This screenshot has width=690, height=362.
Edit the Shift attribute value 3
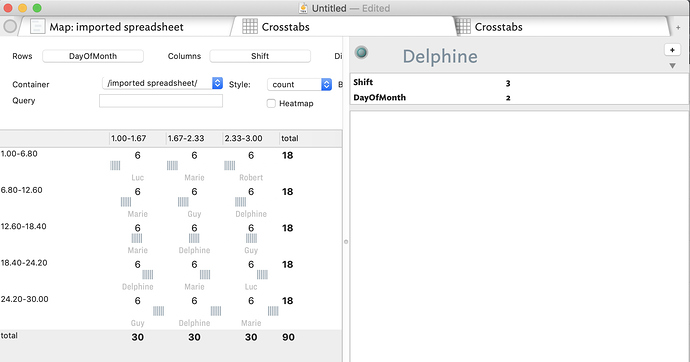[508, 83]
